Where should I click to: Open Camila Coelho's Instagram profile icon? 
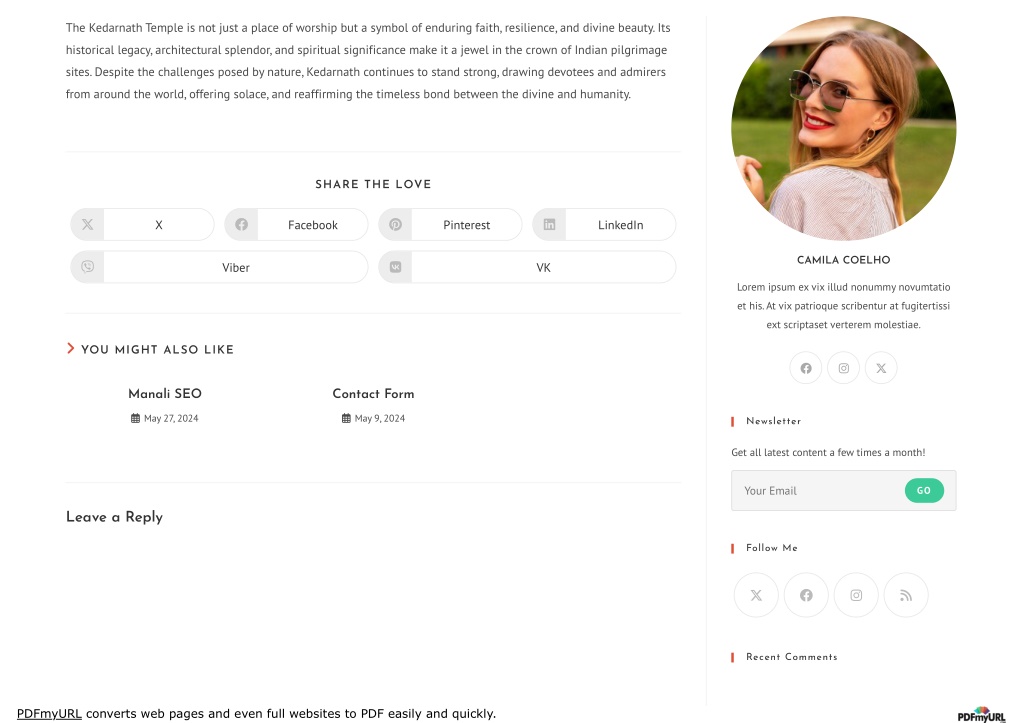click(x=844, y=368)
